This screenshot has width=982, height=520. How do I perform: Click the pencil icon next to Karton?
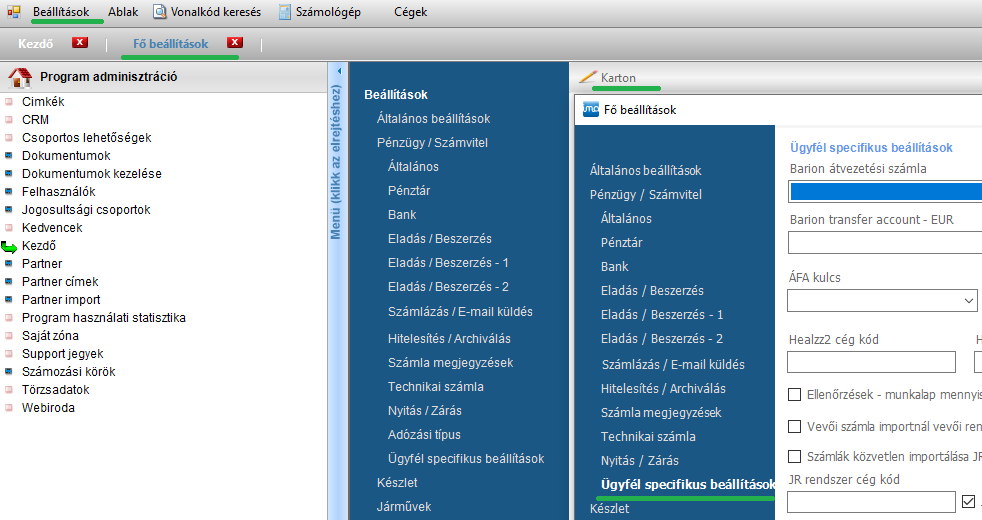[x=587, y=77]
